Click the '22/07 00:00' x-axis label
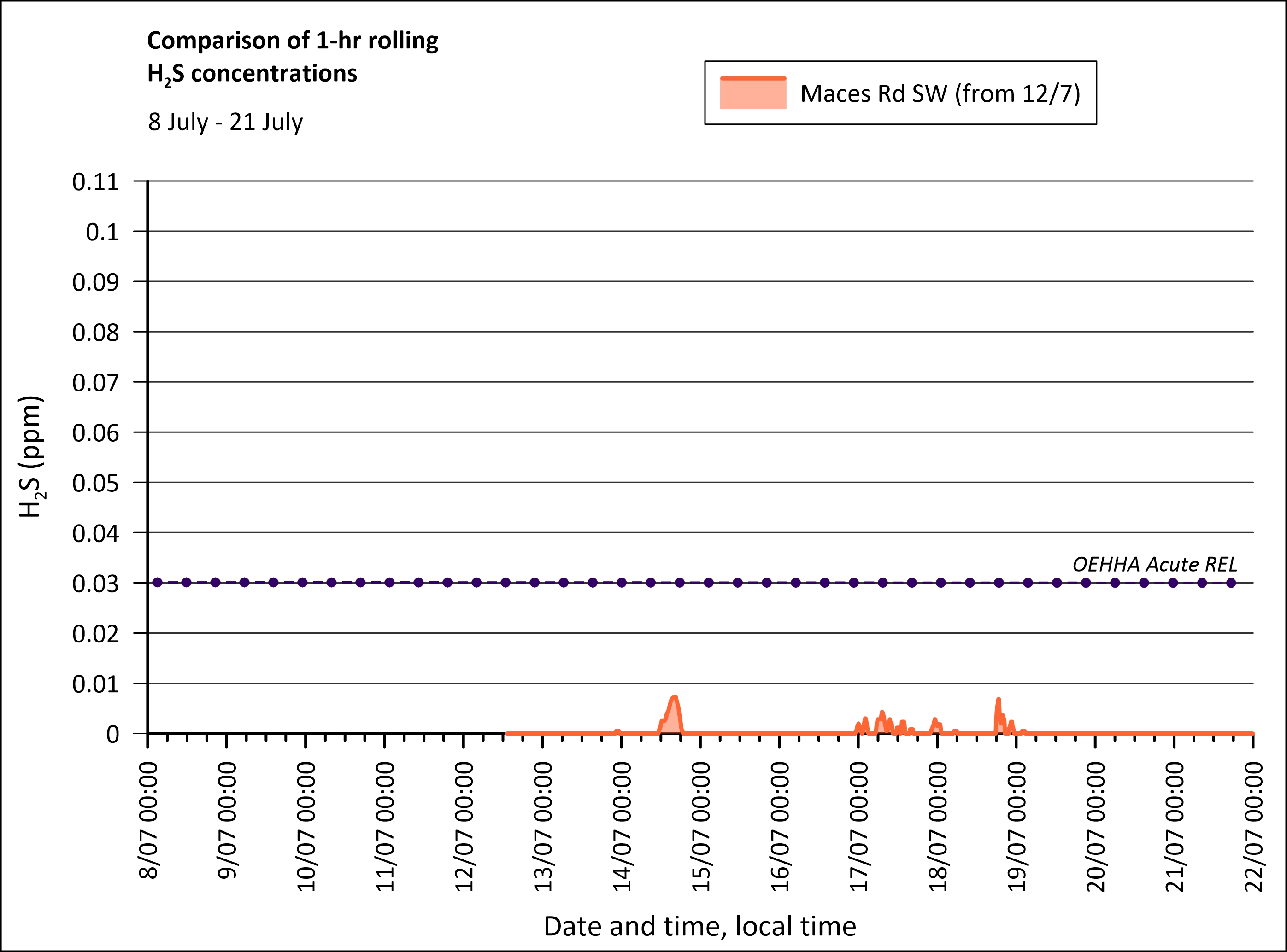 [1254, 827]
